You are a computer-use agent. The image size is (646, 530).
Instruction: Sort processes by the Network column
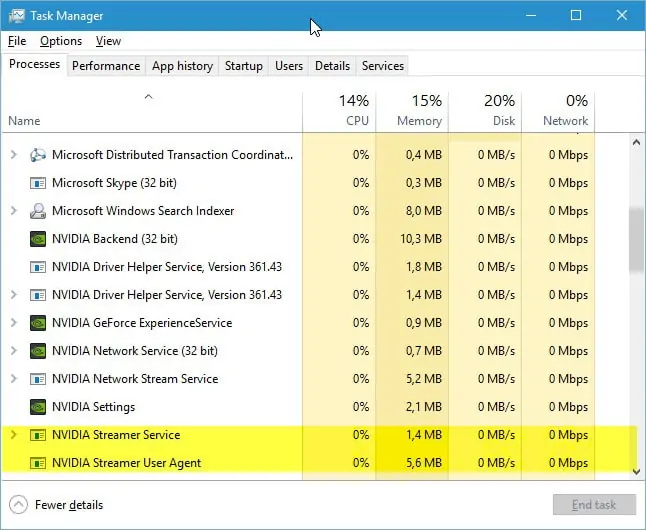click(558, 112)
